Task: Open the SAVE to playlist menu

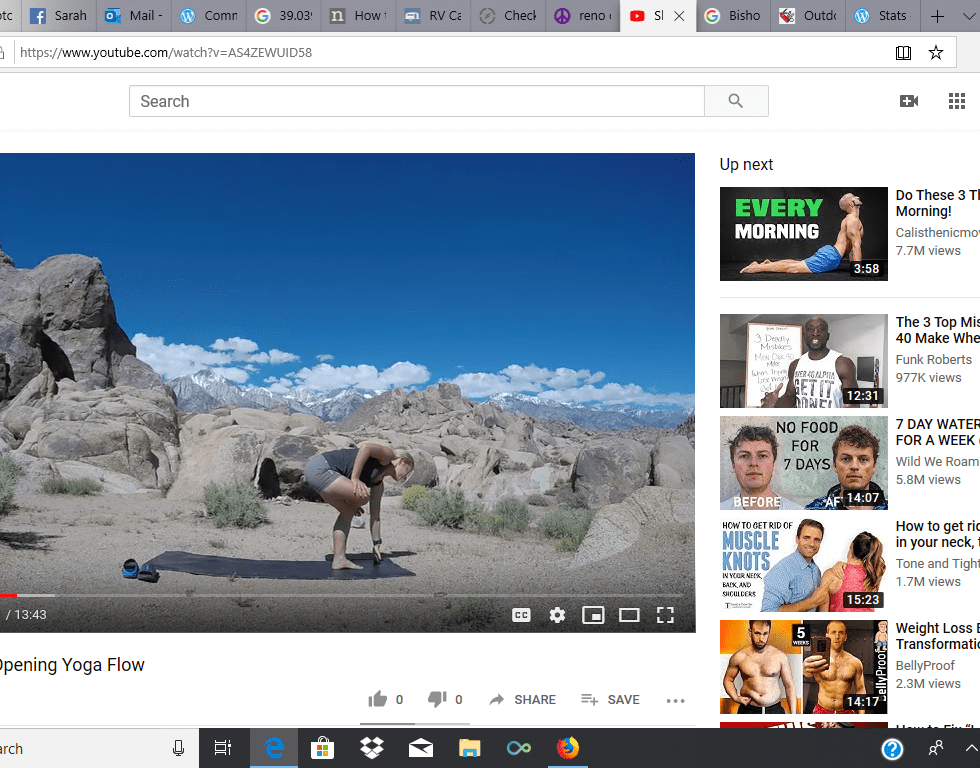Action: [610, 700]
